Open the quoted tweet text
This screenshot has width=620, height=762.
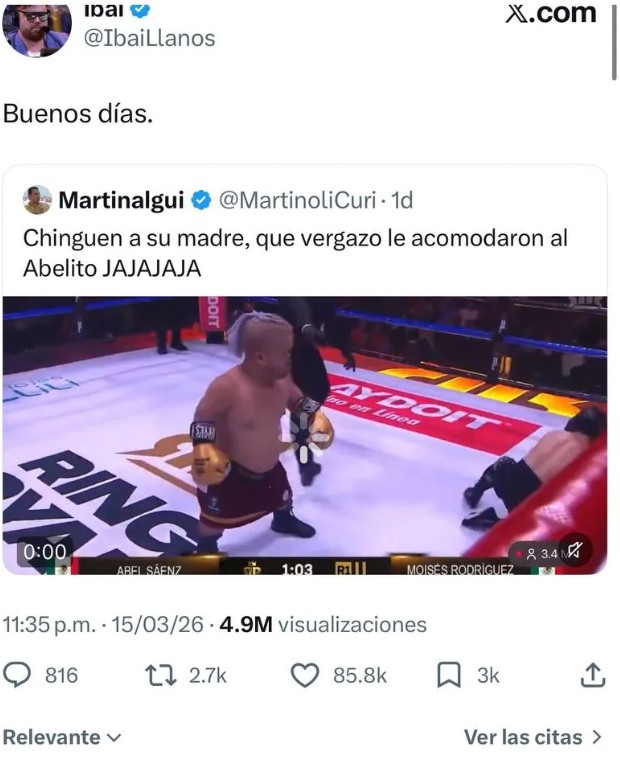click(295, 253)
